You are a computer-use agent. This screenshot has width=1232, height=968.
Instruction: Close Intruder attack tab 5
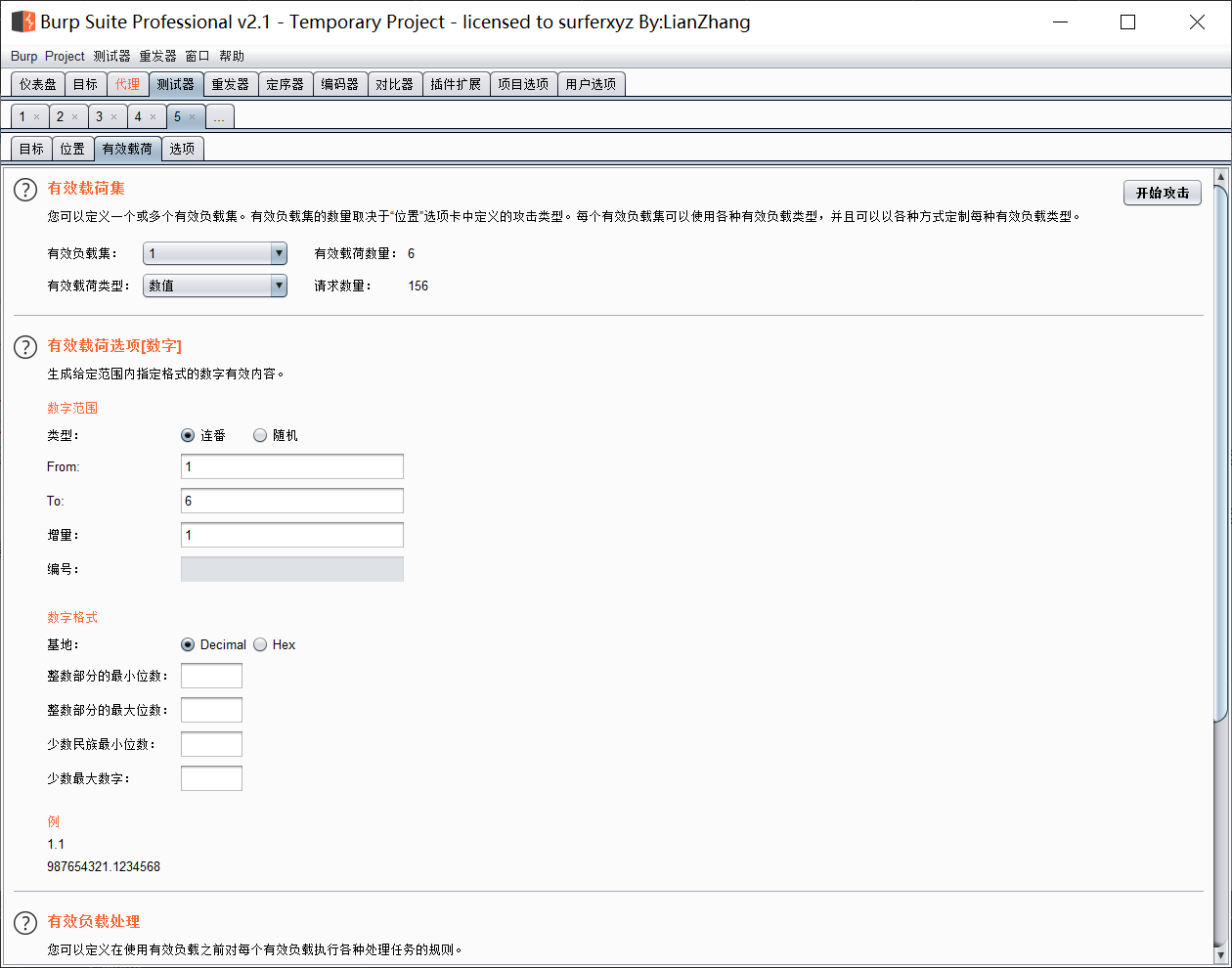click(192, 117)
